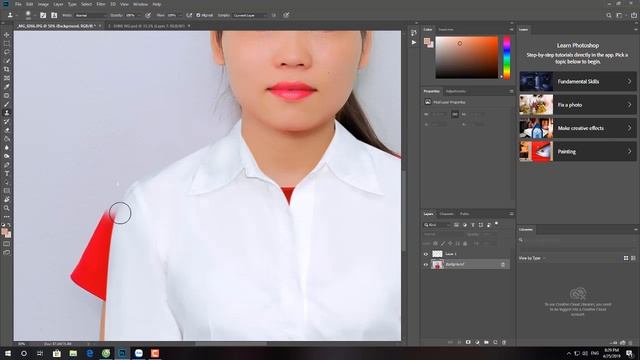Toggle pressure for size button
Viewport: 640px width, 360px height.
[x=286, y=15]
